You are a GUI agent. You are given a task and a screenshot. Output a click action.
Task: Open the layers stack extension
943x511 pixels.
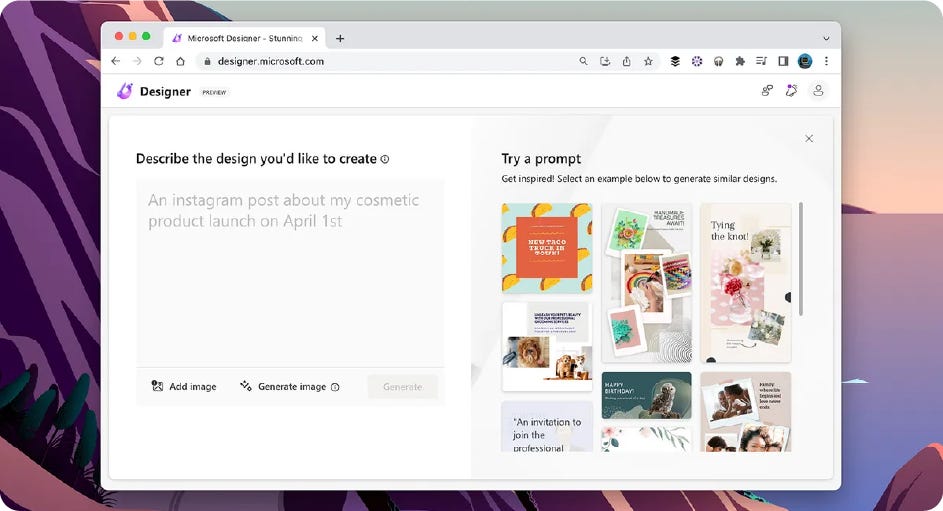pyautogui.click(x=675, y=61)
